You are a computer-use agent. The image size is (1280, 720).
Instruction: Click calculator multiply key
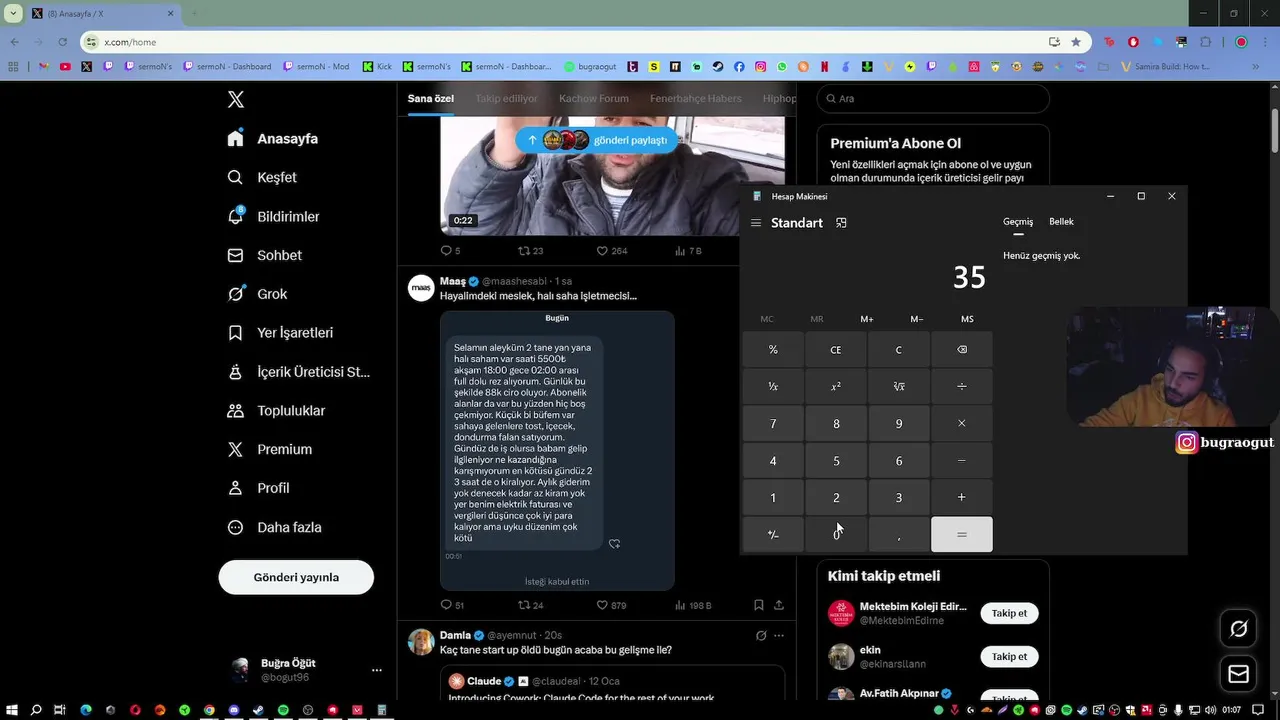coord(962,424)
